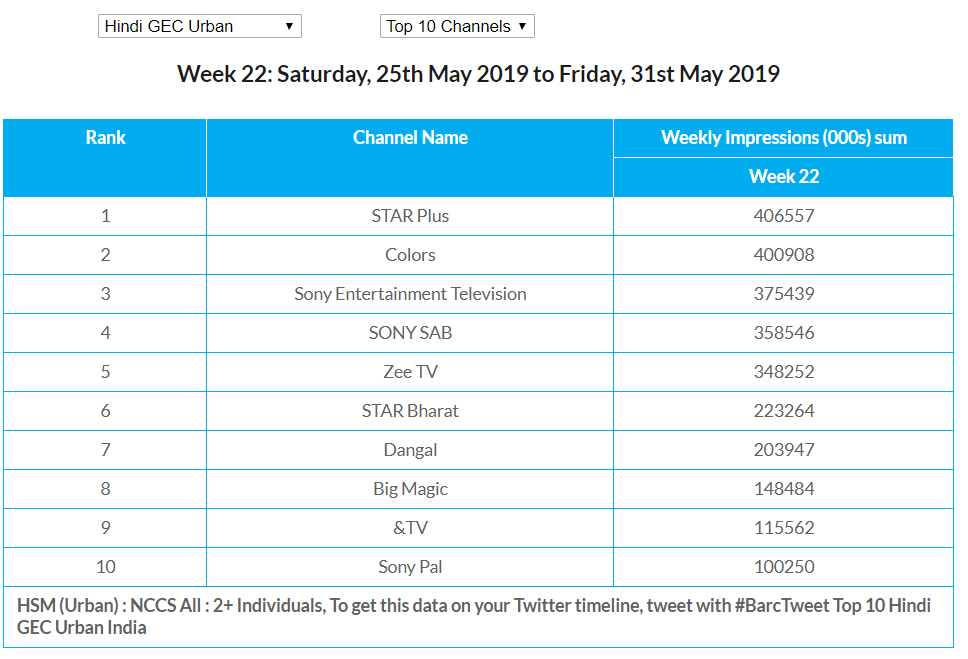Select the Week 22 sub-header cell
Screen dimensions: 968x659
point(783,177)
